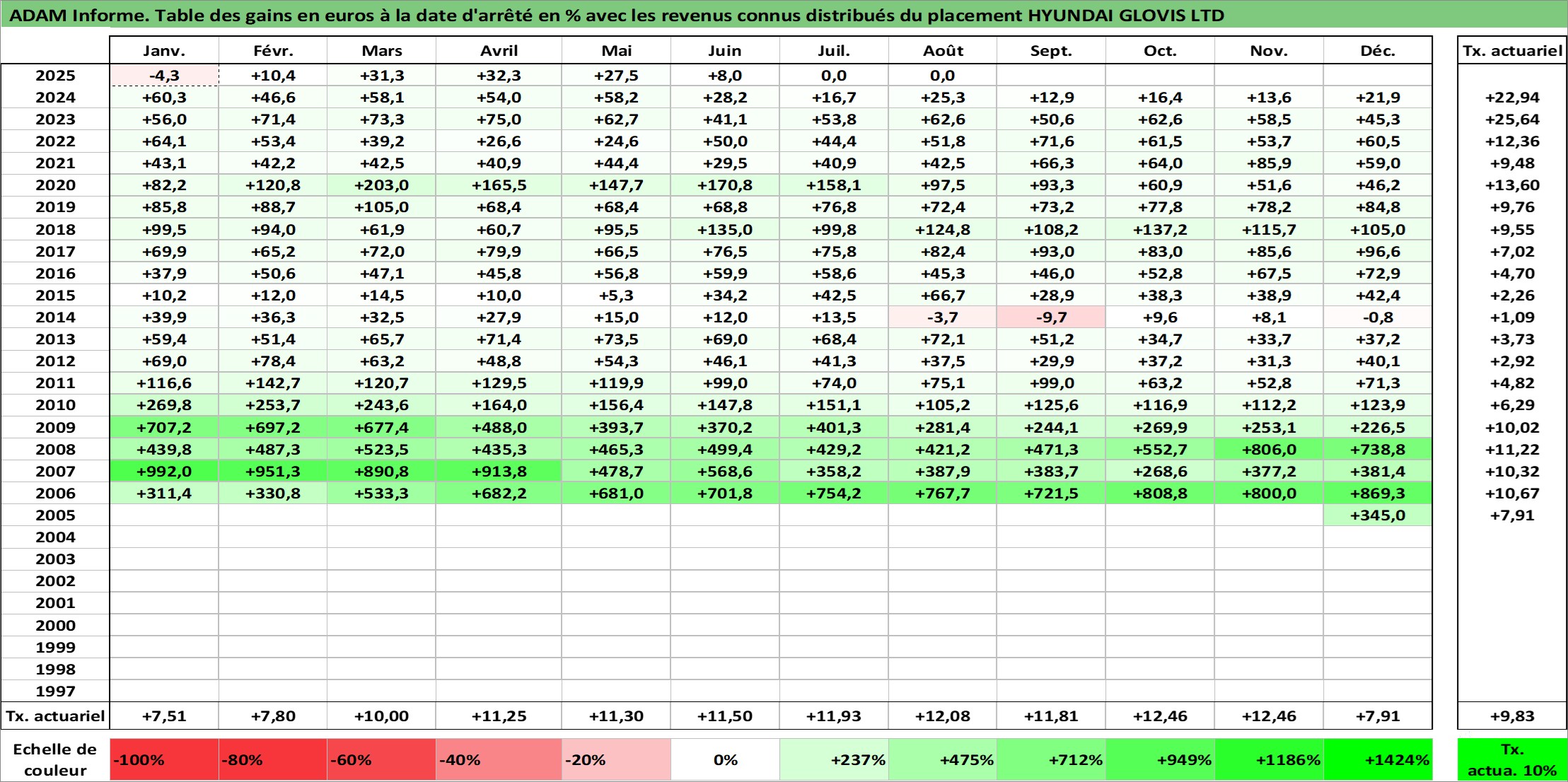Click the +7,91 actuarial rate for 2005
1568x782 pixels.
click(1512, 515)
